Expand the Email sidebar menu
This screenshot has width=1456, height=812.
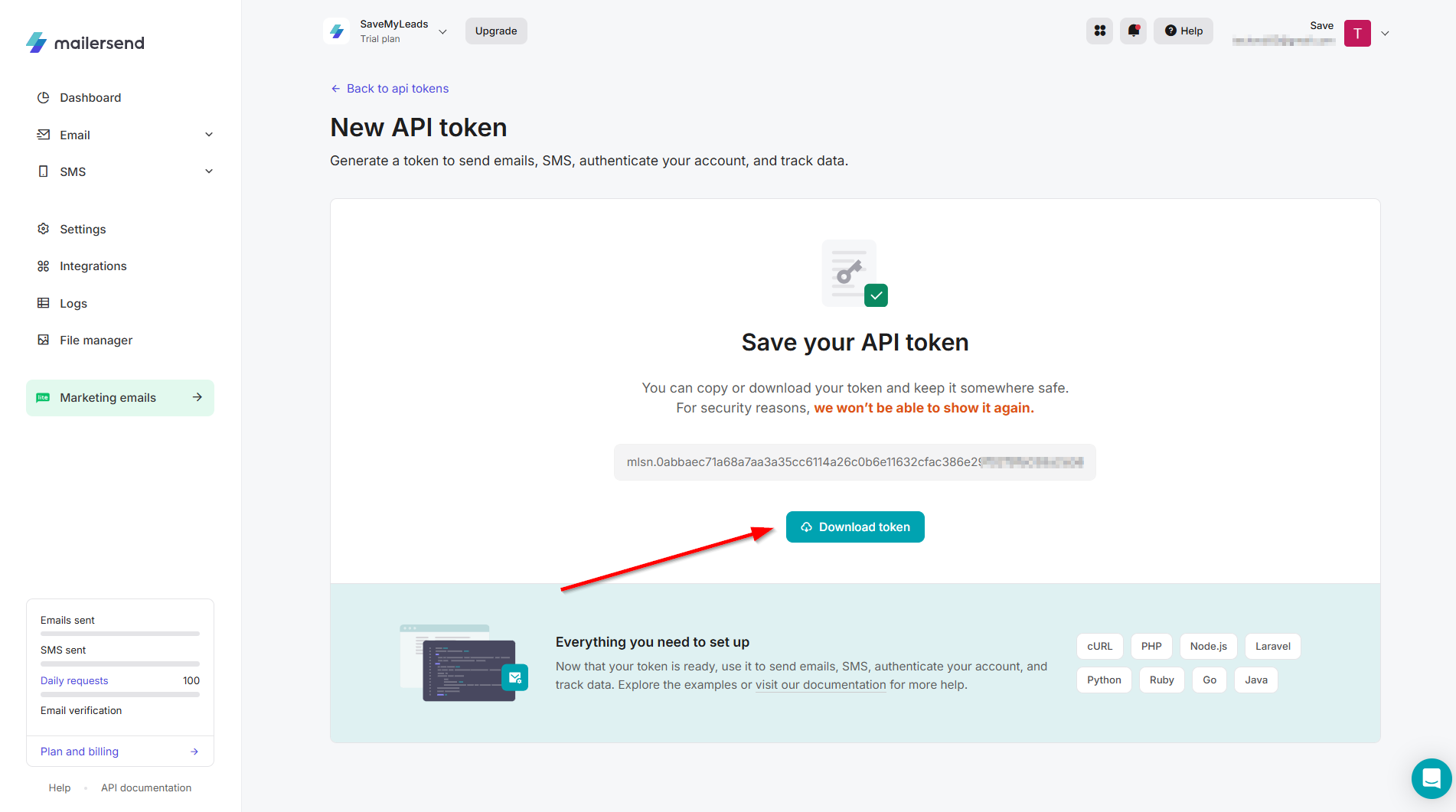[208, 135]
